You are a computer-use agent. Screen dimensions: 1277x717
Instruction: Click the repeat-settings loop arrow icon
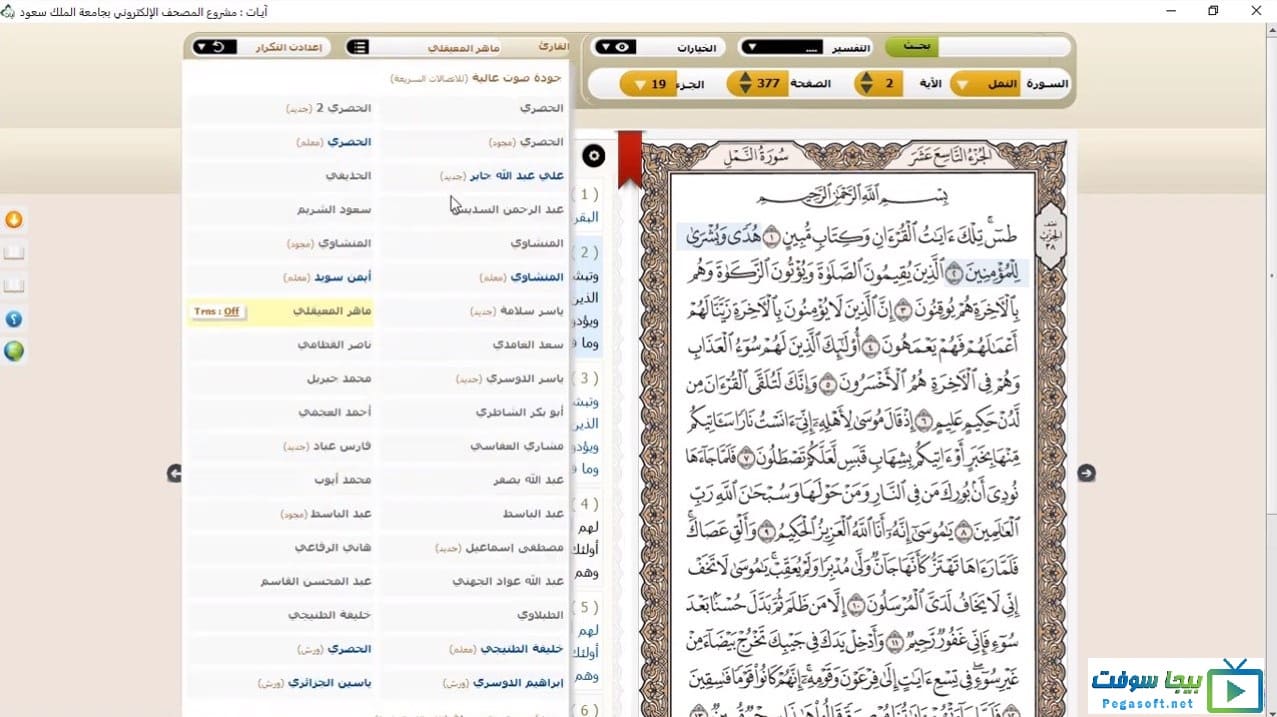point(217,47)
